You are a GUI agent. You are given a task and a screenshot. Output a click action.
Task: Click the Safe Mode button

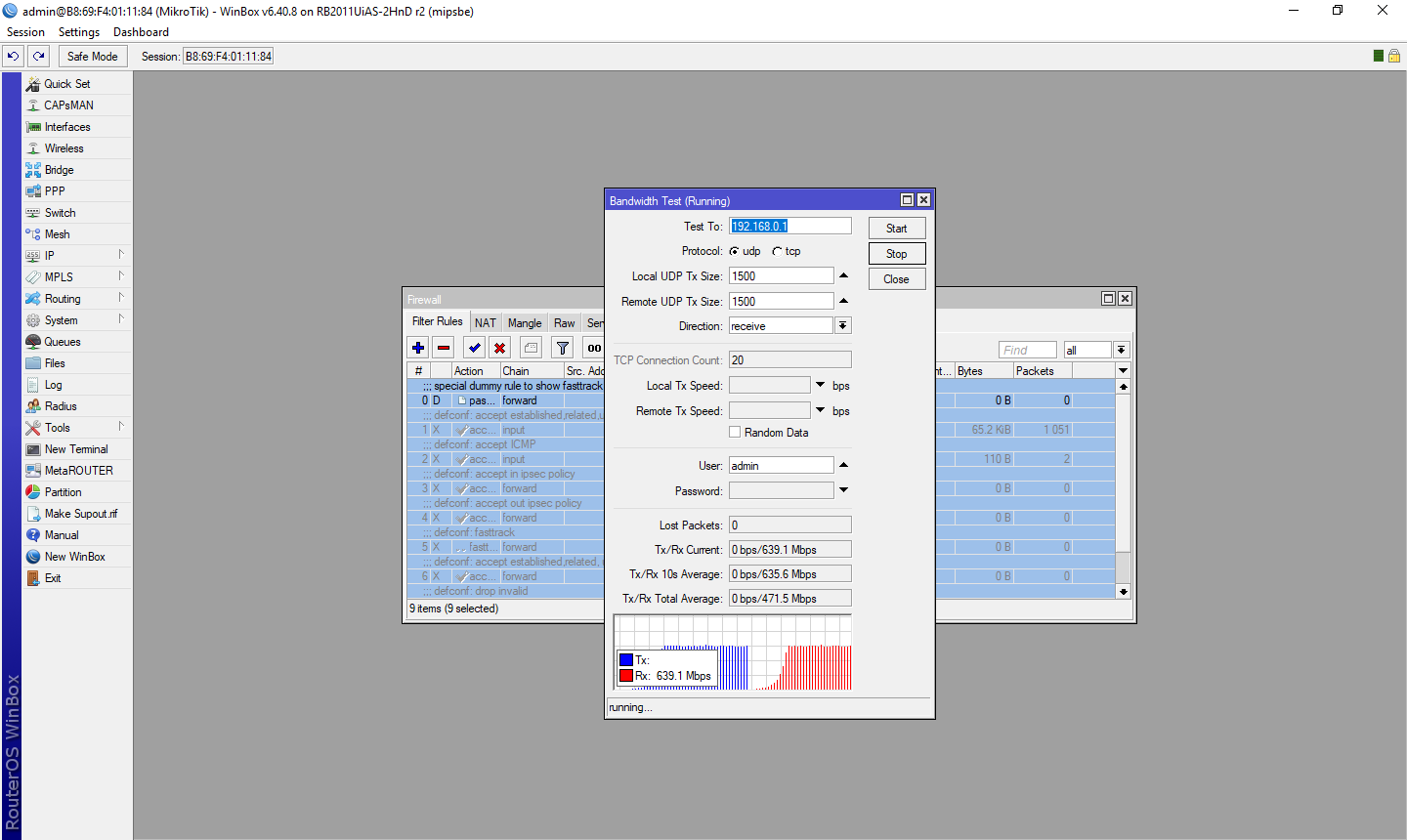click(x=93, y=56)
